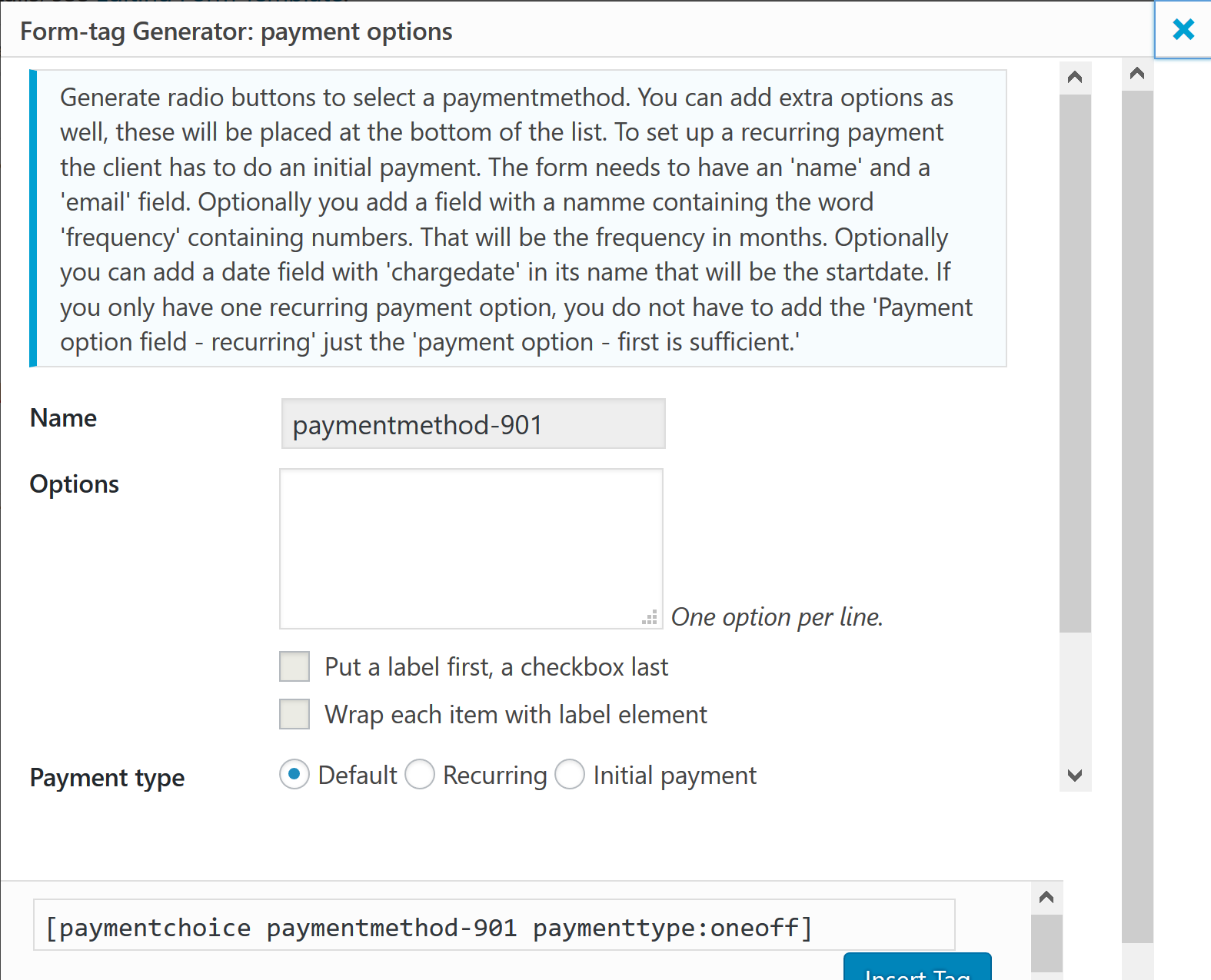Click outer dialog scrollbar thumb
The height and width of the screenshot is (980, 1211).
[1137, 515]
